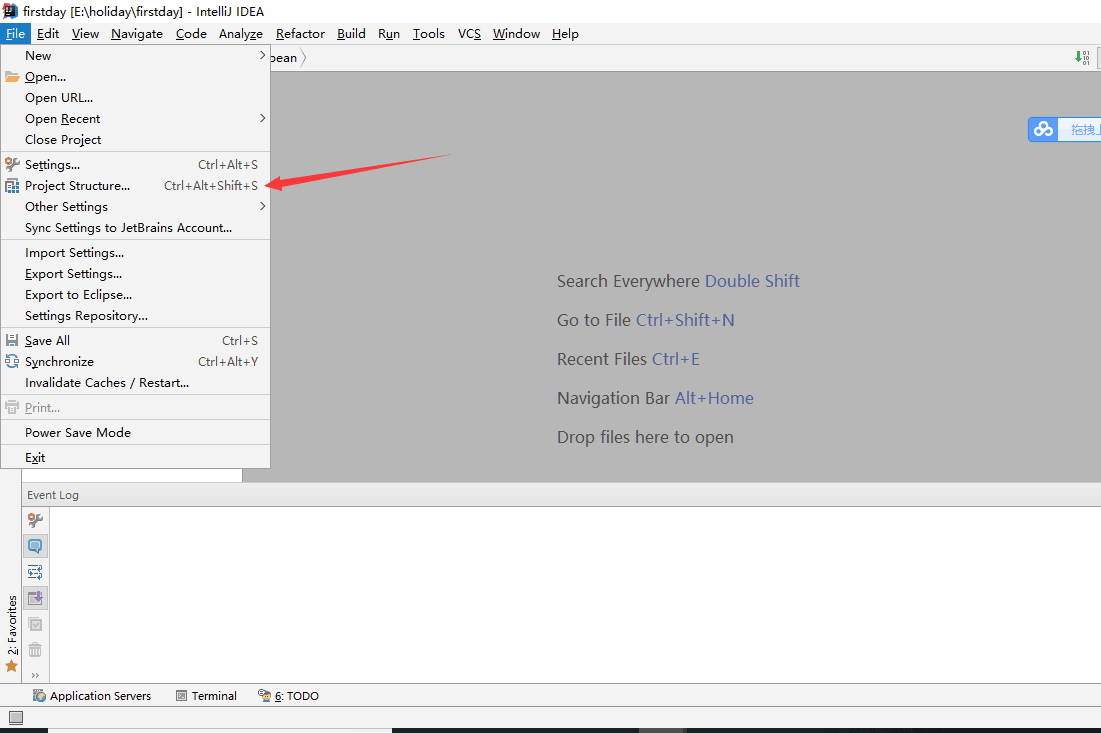Click the grayed Print printer icon

(12, 407)
